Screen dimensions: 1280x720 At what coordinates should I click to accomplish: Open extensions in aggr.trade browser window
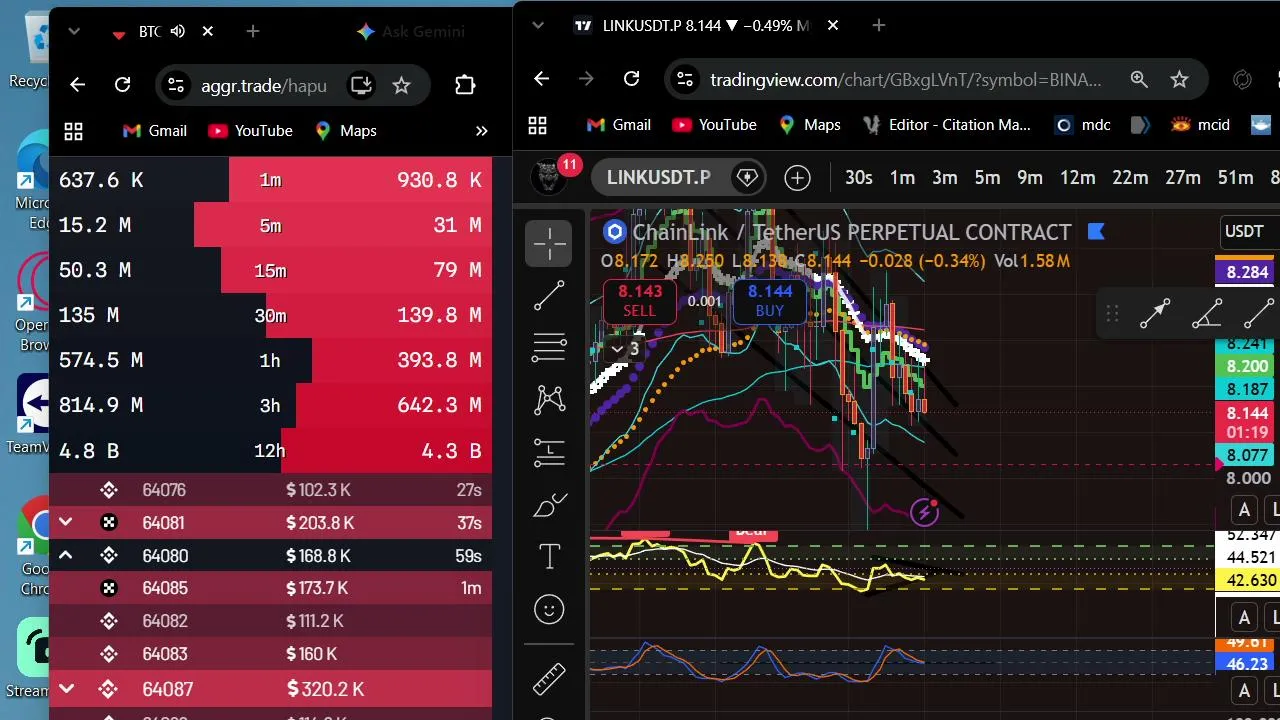[x=464, y=85]
